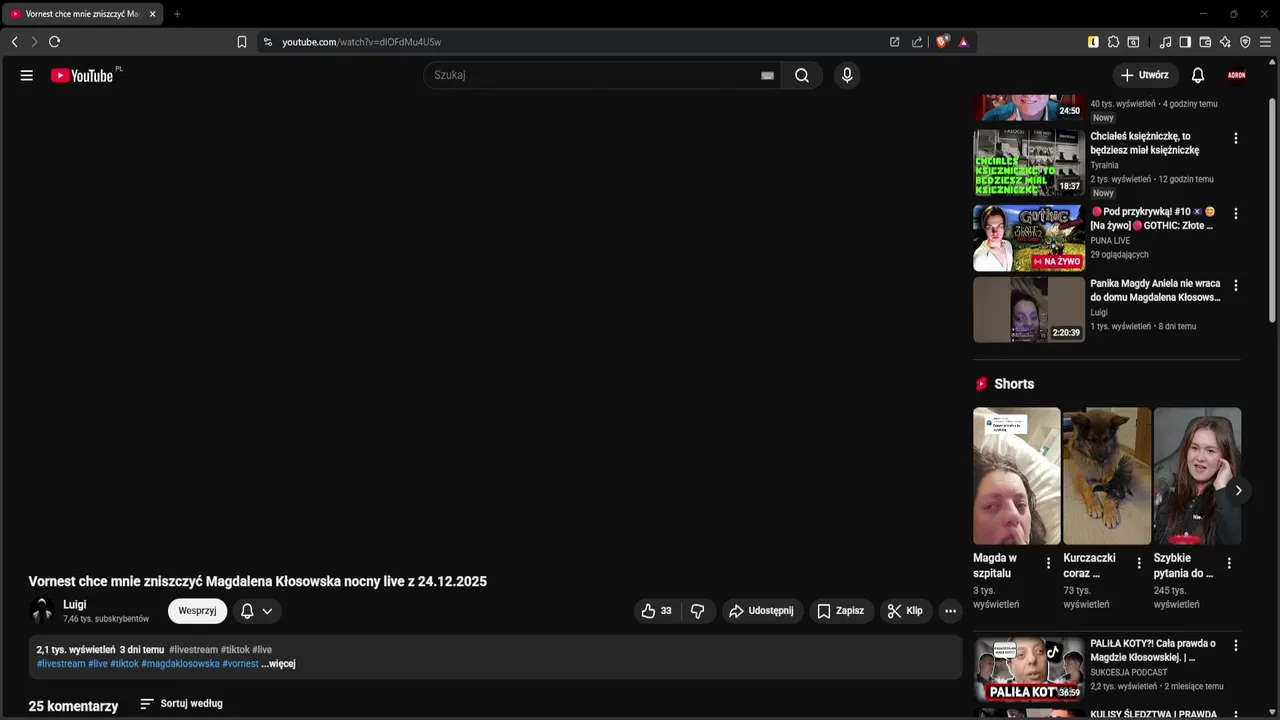
Task: Open a new browser tab
Action: point(177,14)
